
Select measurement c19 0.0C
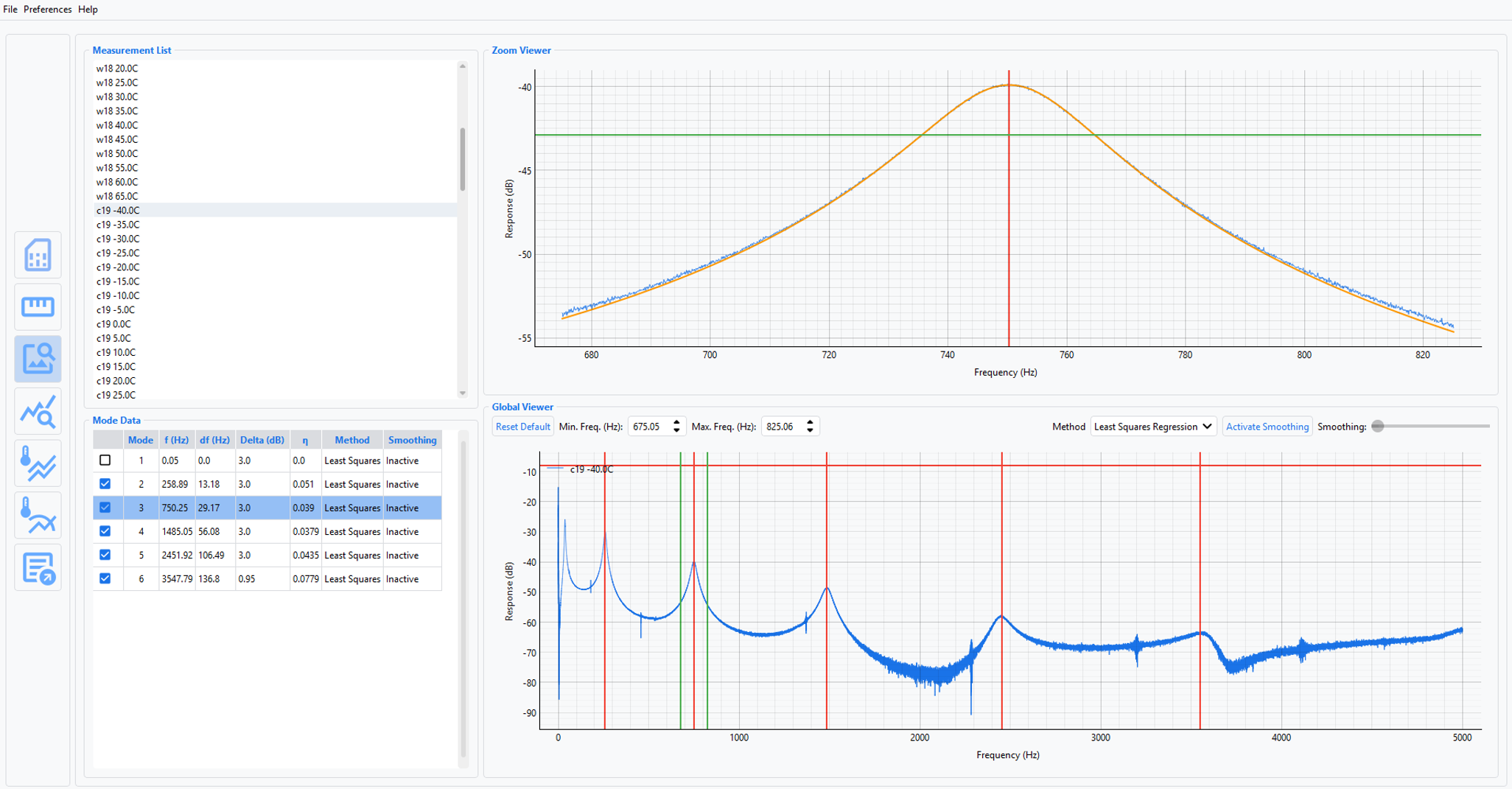tap(273, 324)
